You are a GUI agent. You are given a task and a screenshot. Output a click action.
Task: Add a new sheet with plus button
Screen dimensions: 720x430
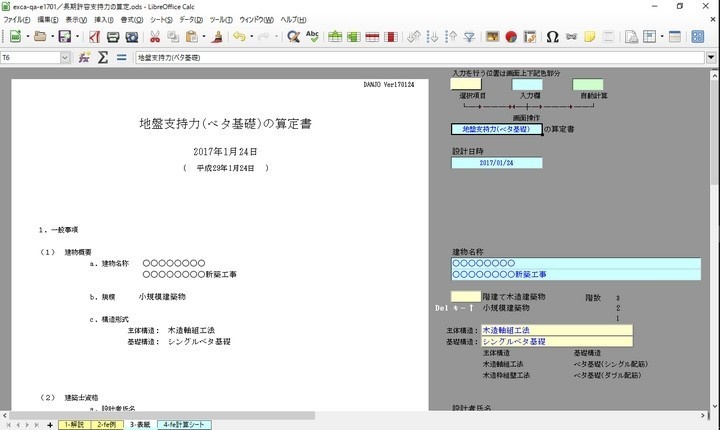50,425
